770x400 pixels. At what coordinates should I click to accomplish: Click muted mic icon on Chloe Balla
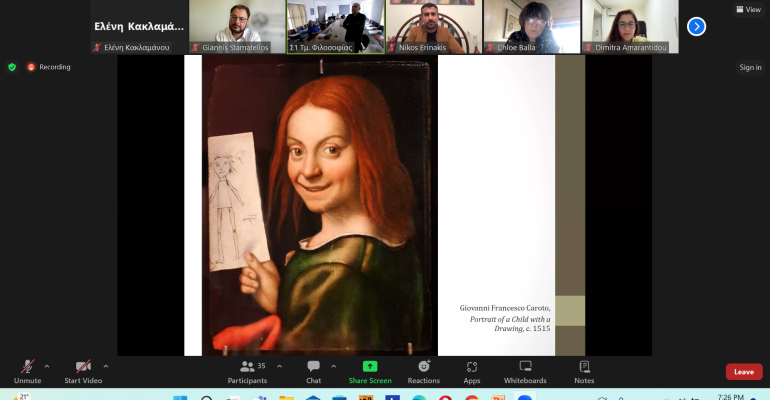pos(490,48)
